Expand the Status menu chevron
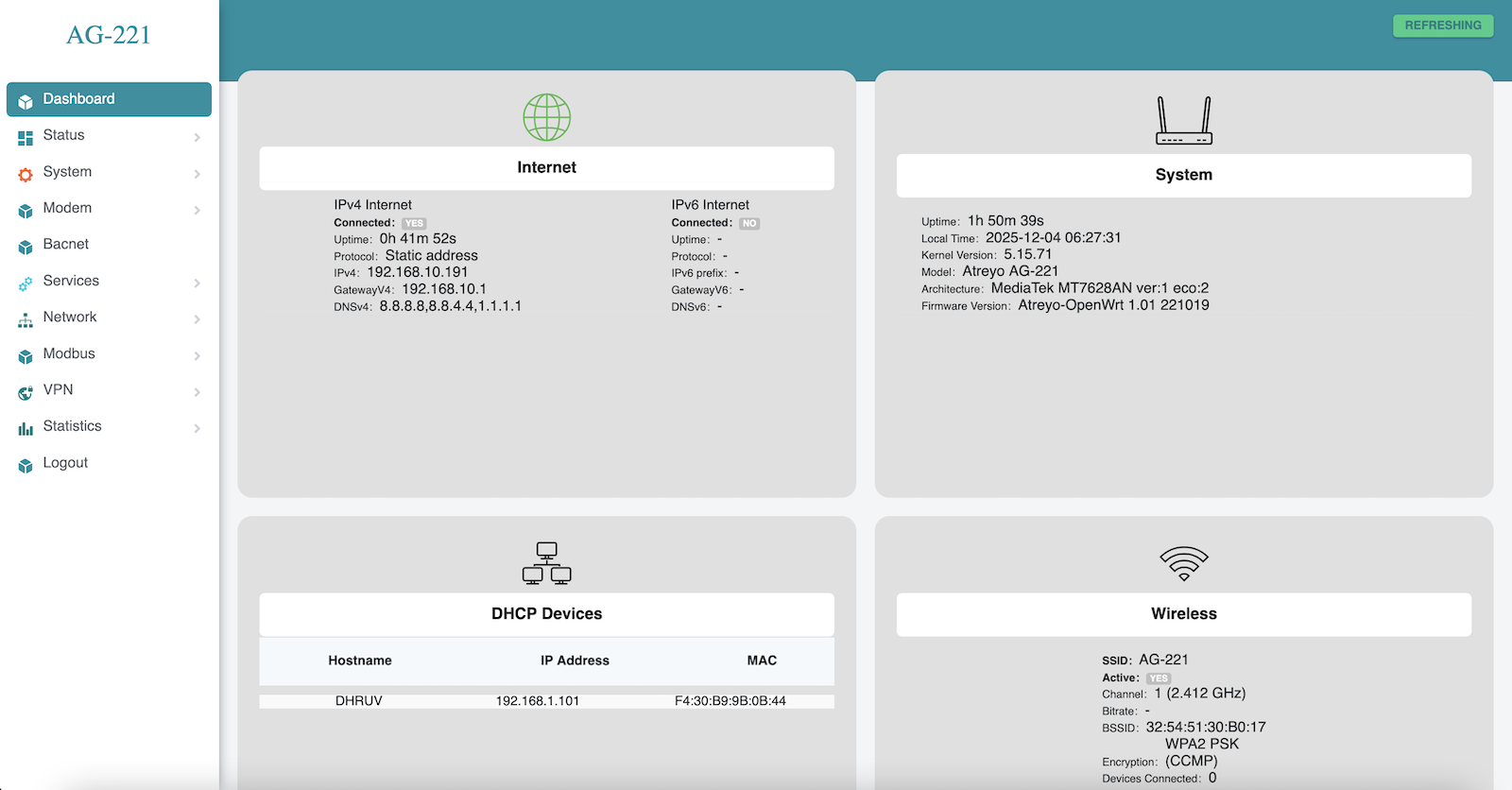 [197, 138]
